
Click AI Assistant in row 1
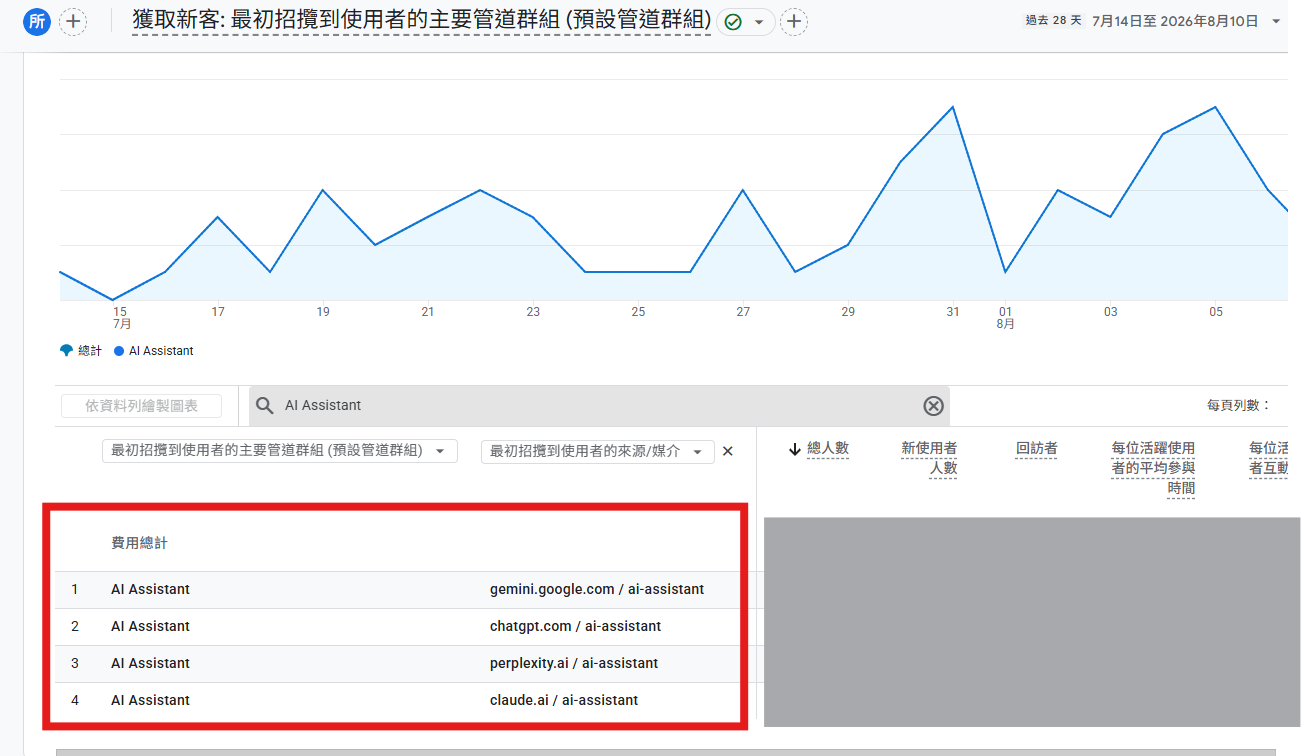150,589
